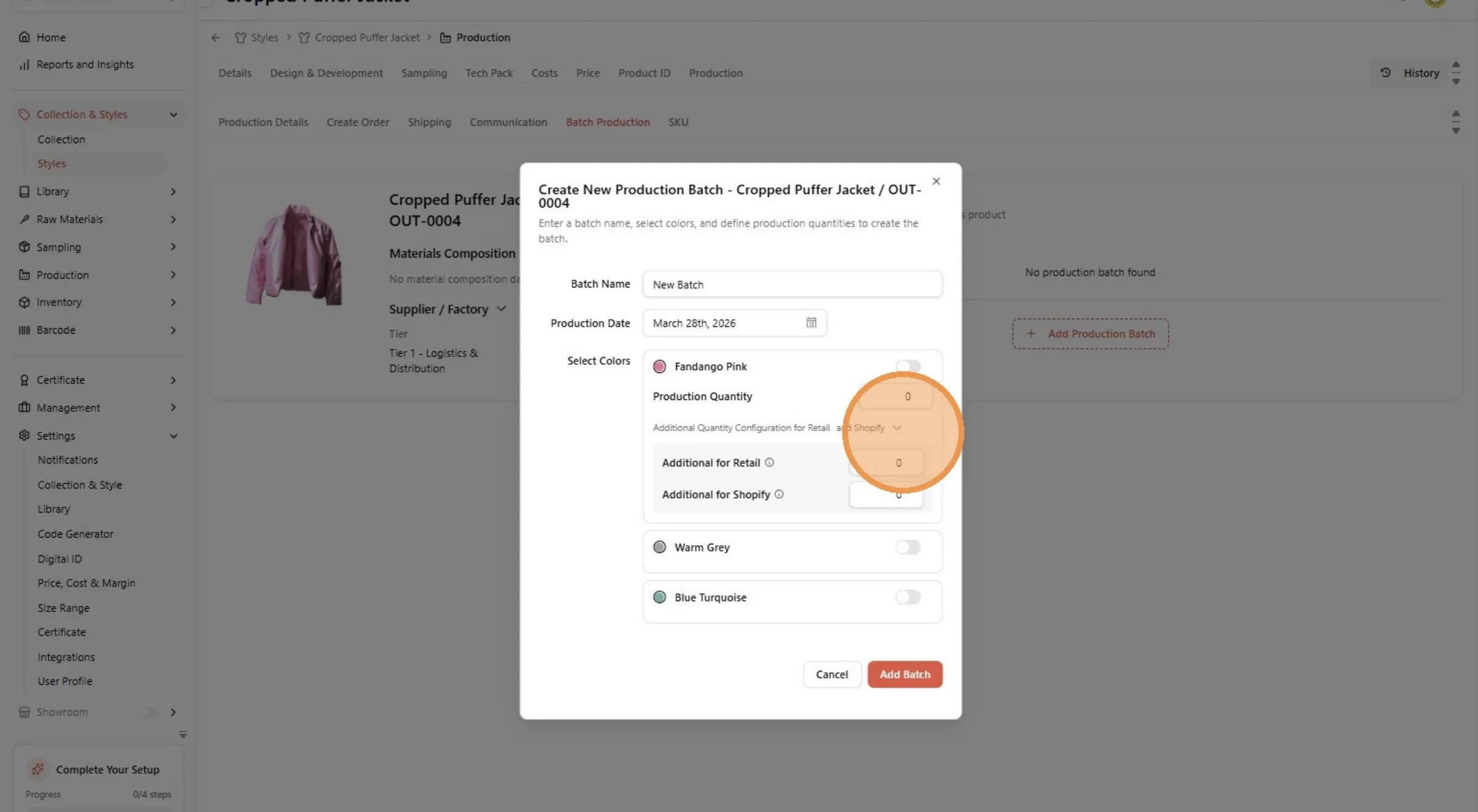
Task: Open Code Generator under Settings
Action: [75, 534]
